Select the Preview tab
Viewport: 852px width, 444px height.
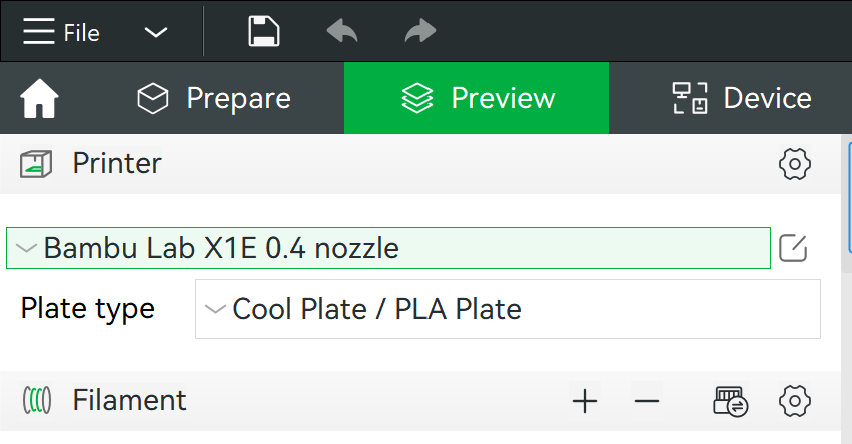477,98
